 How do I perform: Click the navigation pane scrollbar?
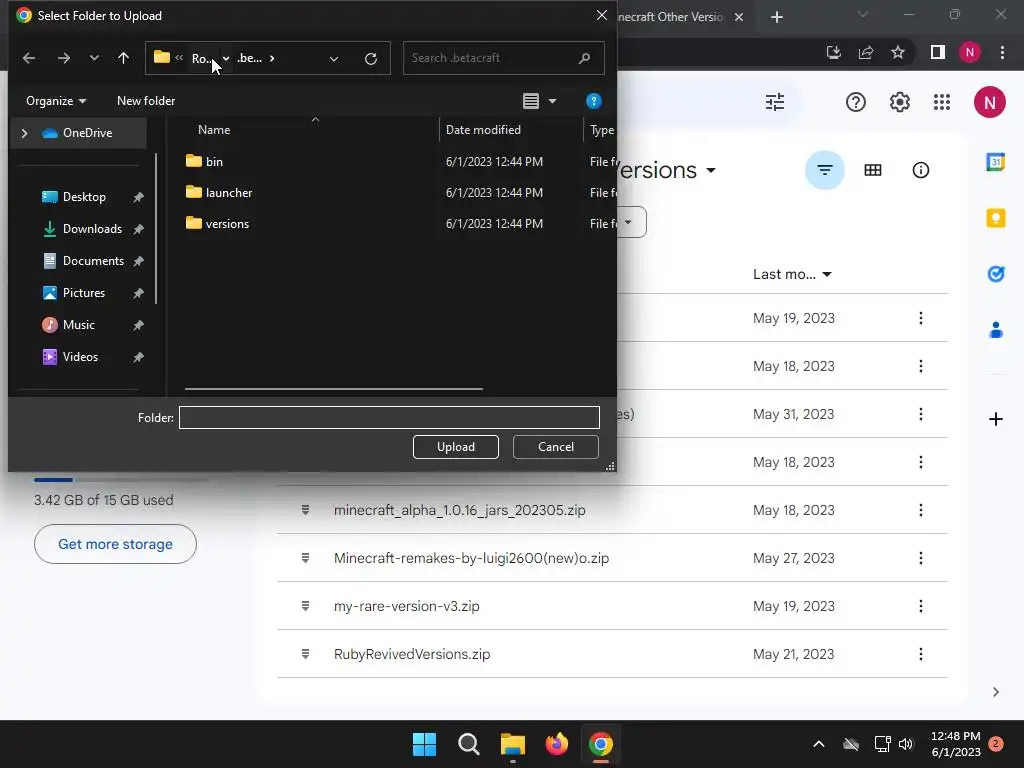(156, 229)
